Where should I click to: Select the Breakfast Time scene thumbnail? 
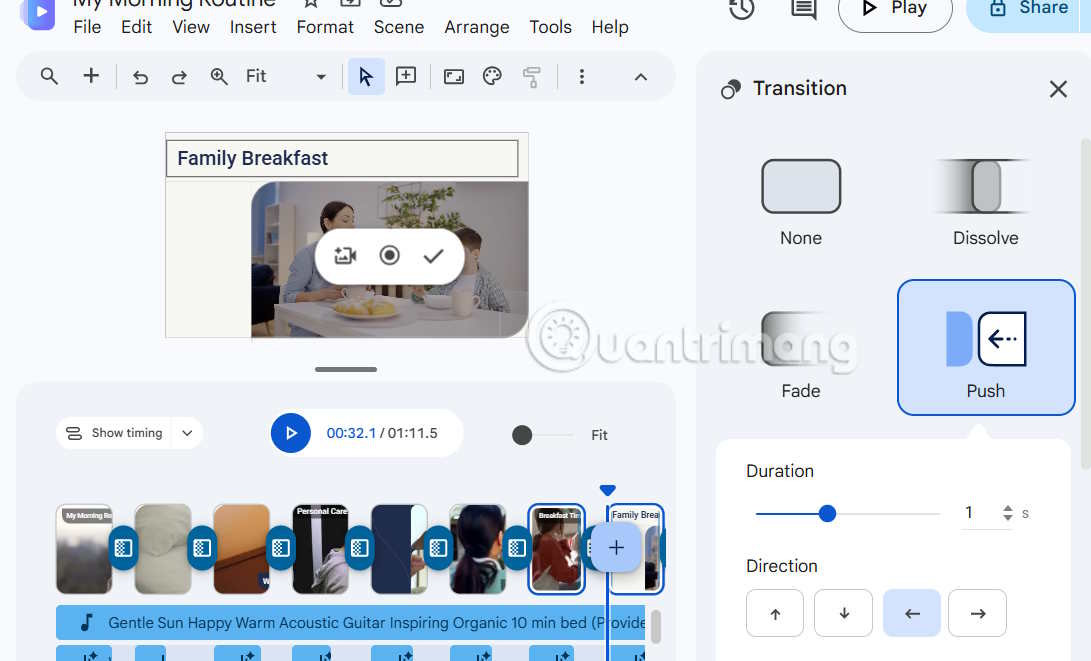tap(556, 548)
